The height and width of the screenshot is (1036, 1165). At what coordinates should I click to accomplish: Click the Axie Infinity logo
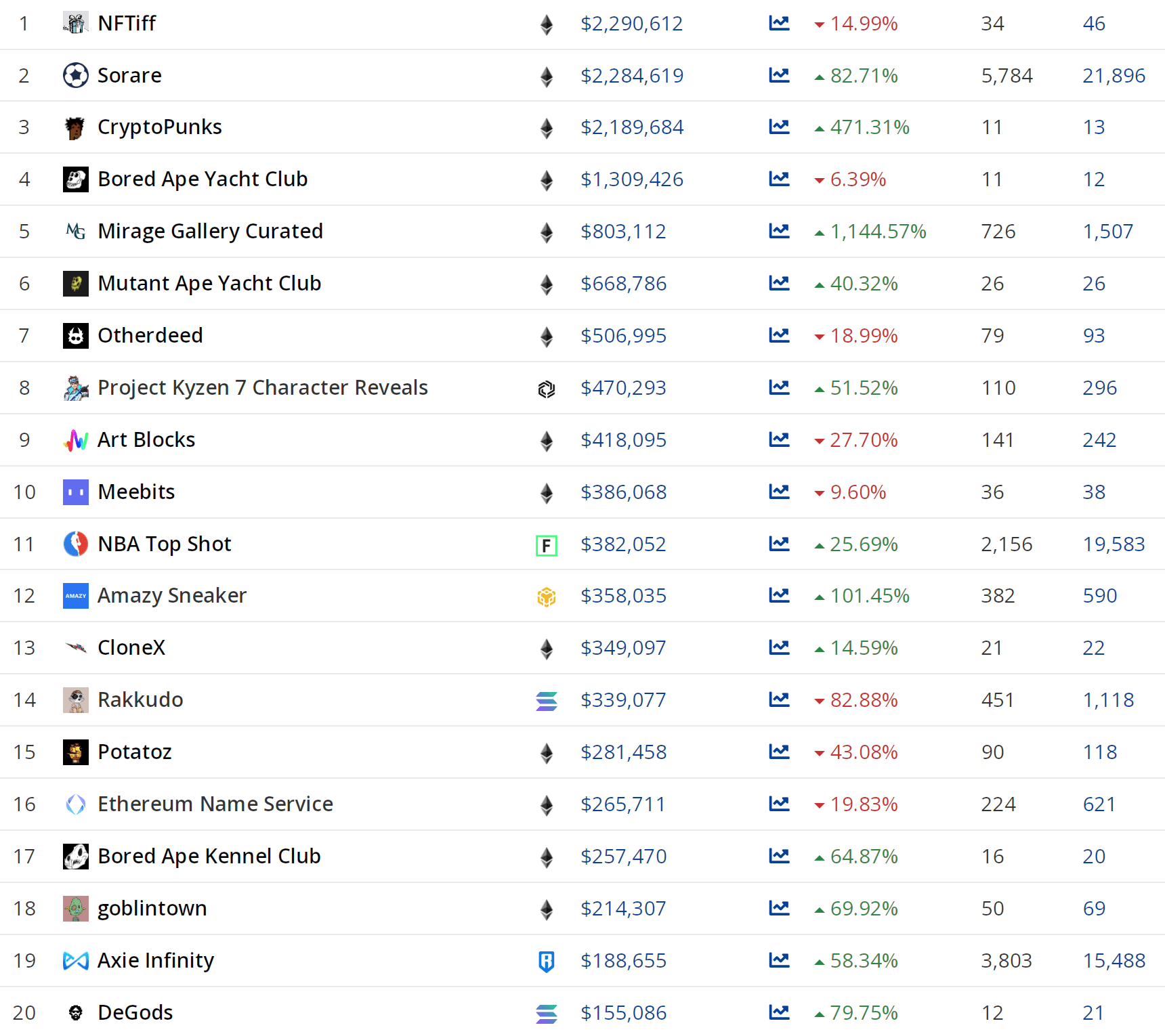76,961
